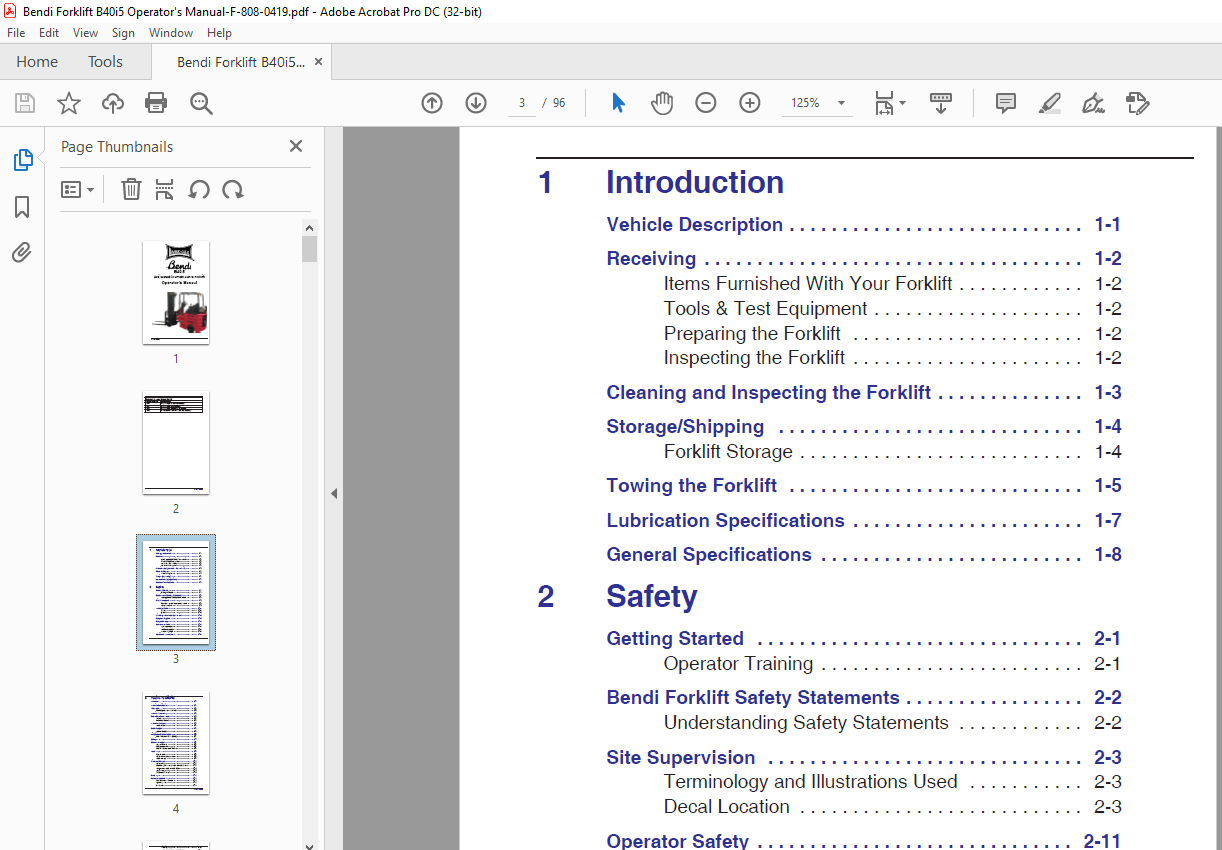Click 'Tools & Test Equipment' entry

766,309
